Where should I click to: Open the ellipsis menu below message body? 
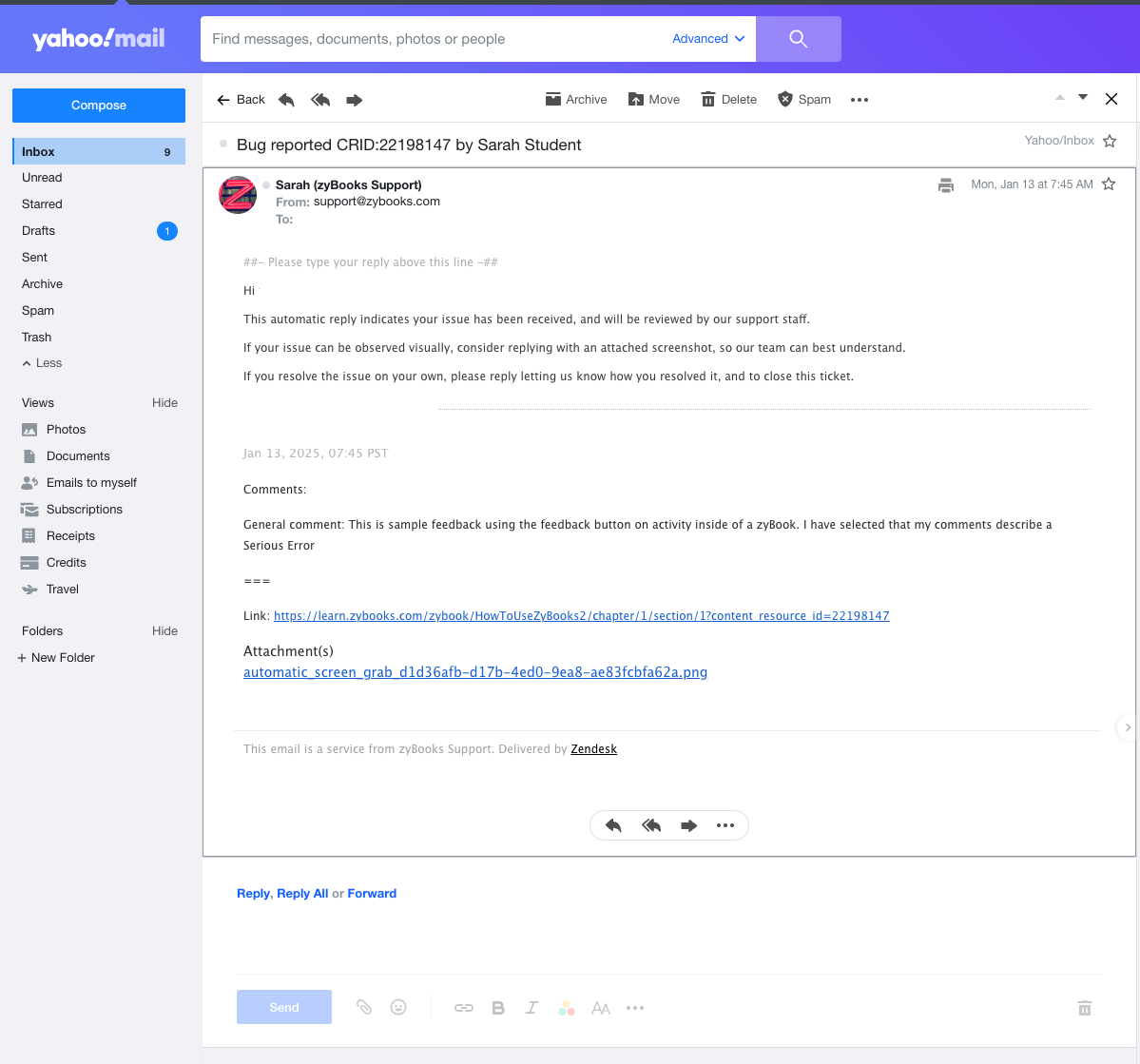pyautogui.click(x=725, y=825)
